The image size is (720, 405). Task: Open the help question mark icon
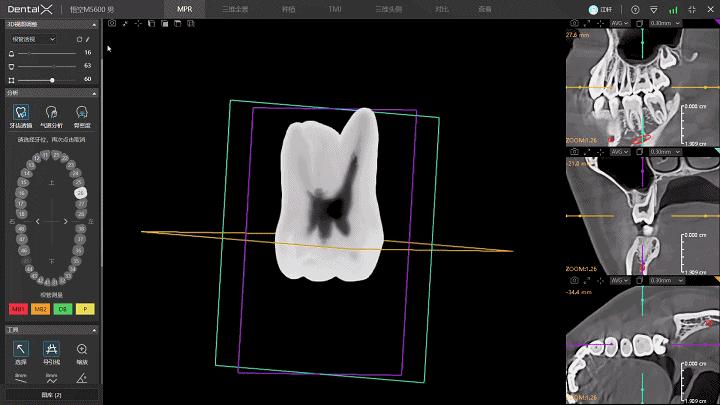click(x=635, y=10)
